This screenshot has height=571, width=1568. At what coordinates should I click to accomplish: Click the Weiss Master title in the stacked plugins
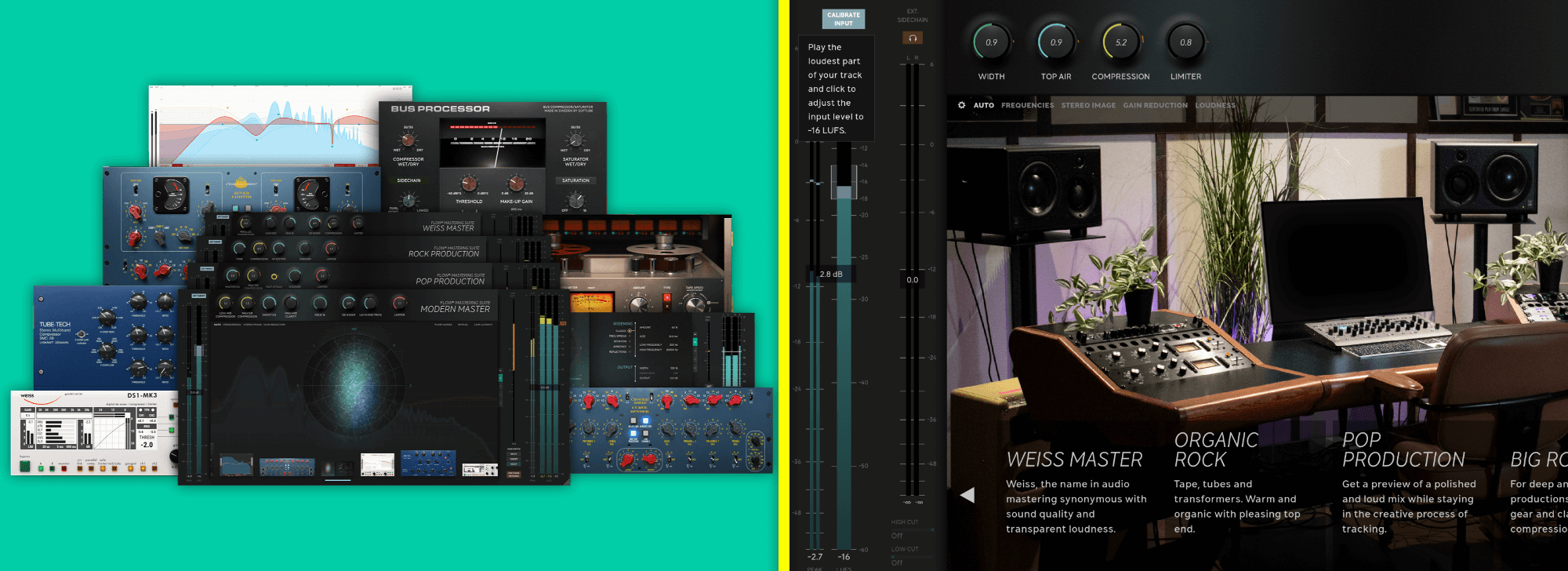[448, 228]
